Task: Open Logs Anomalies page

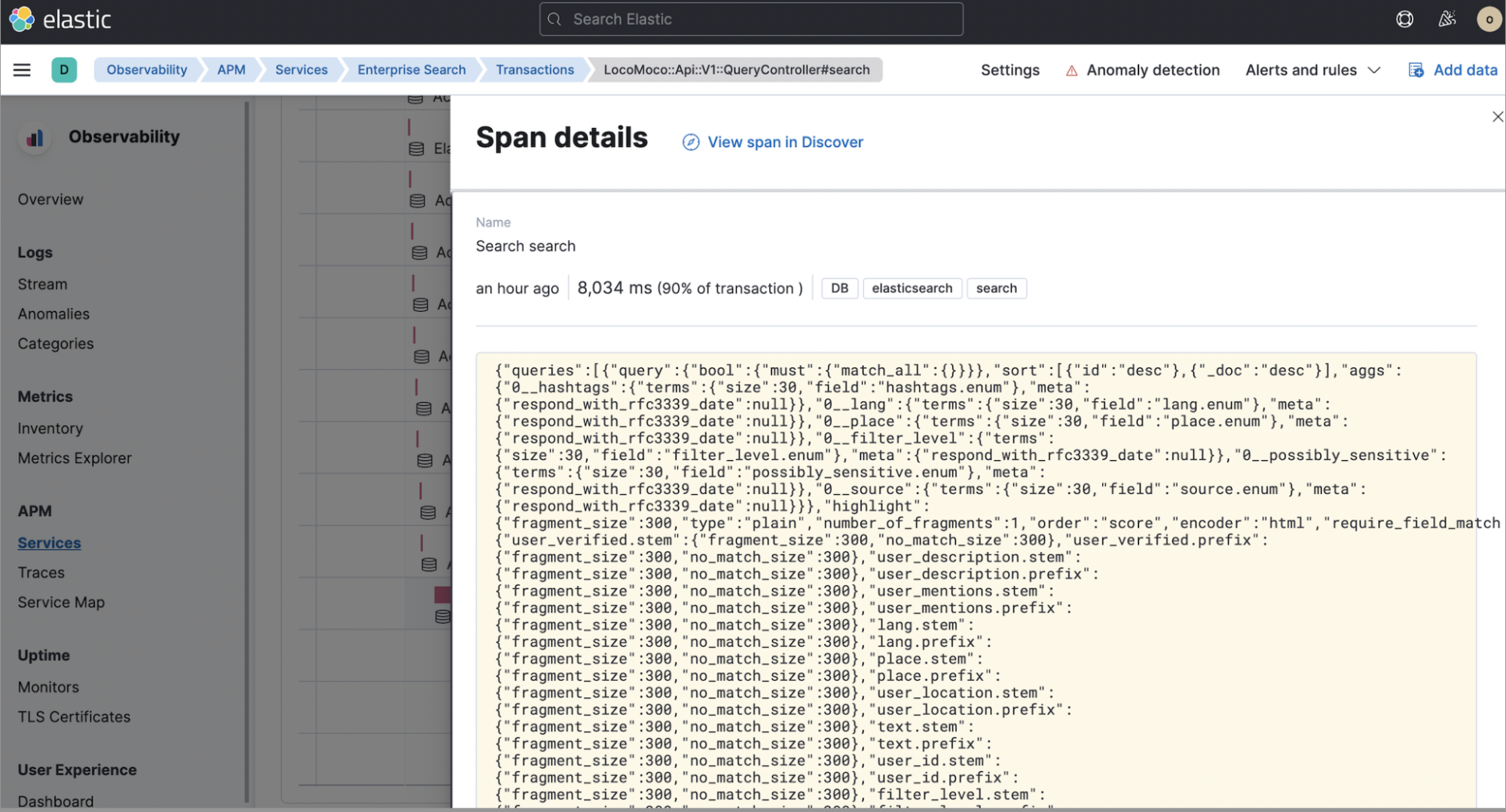Action: (x=53, y=314)
